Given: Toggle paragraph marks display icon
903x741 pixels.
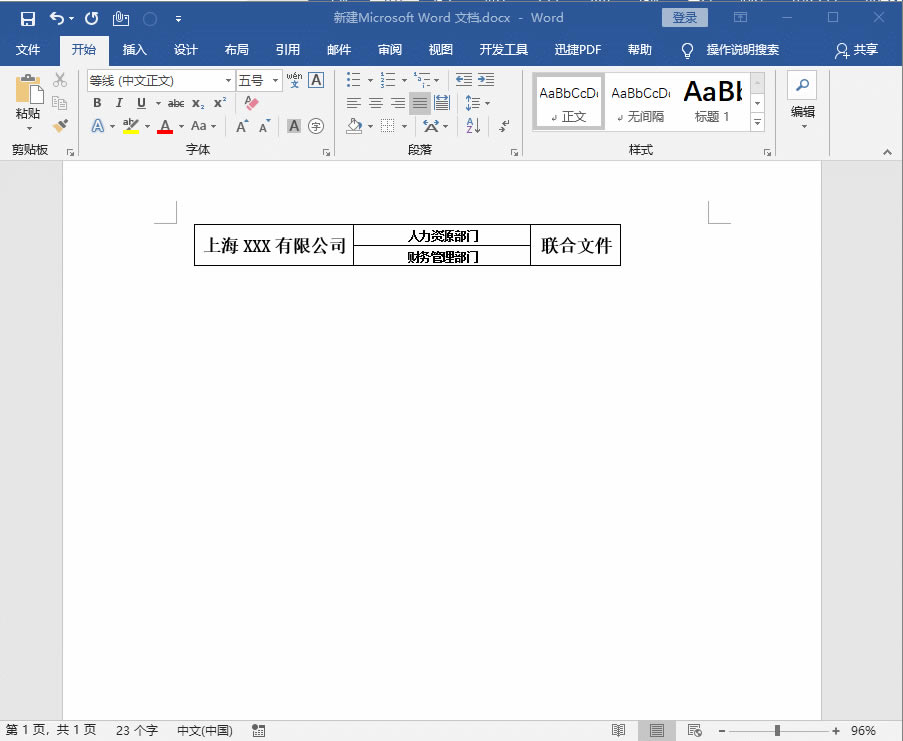Looking at the screenshot, I should pyautogui.click(x=503, y=127).
